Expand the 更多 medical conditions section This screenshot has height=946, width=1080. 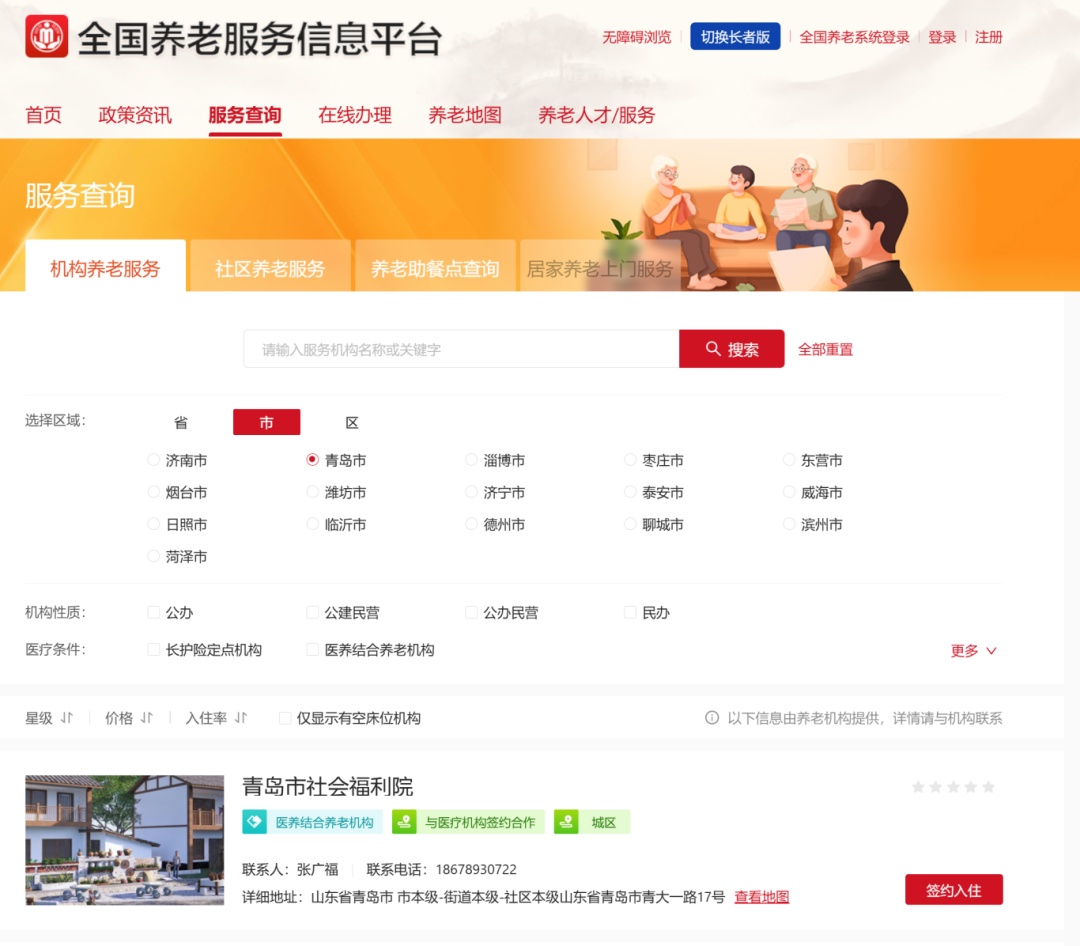972,651
